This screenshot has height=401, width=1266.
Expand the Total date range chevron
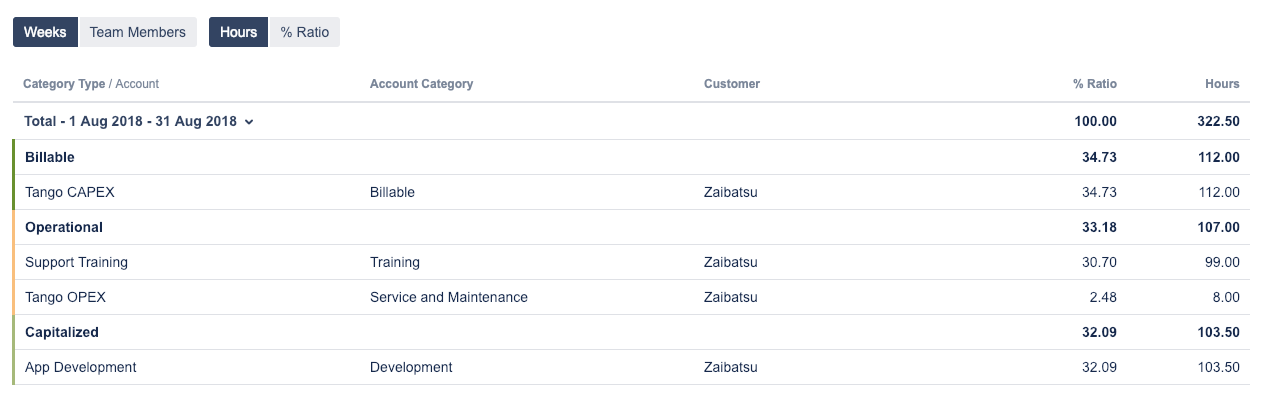[249, 122]
